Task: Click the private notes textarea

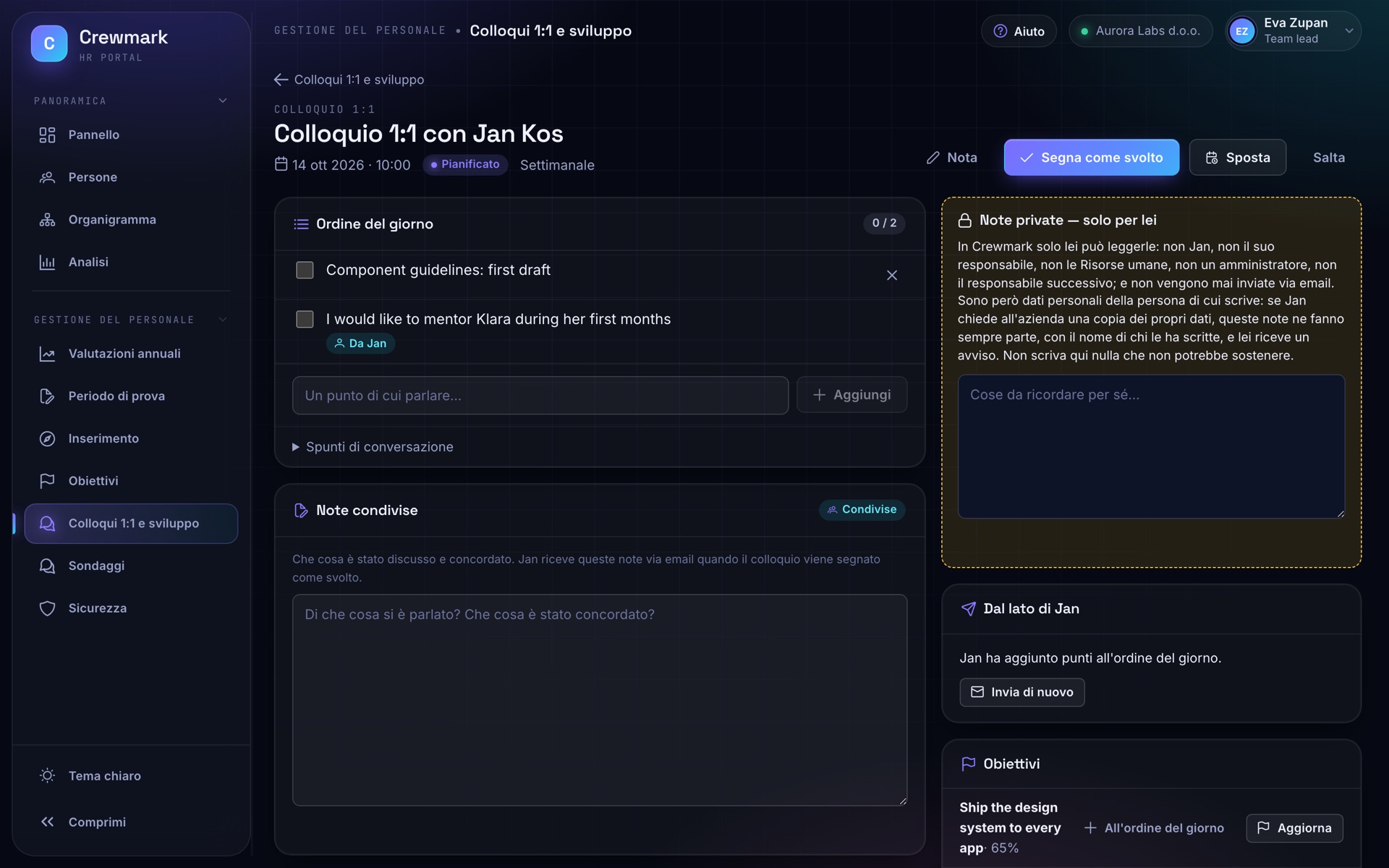Action: tap(1151, 446)
